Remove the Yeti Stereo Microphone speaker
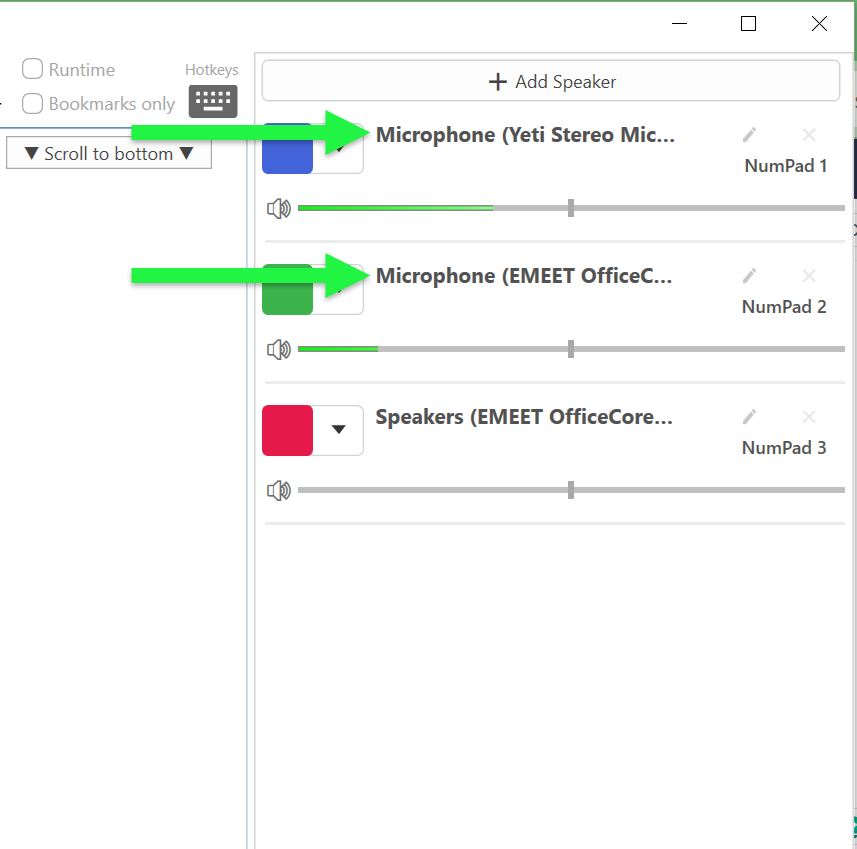The width and height of the screenshot is (857, 849). (x=809, y=134)
